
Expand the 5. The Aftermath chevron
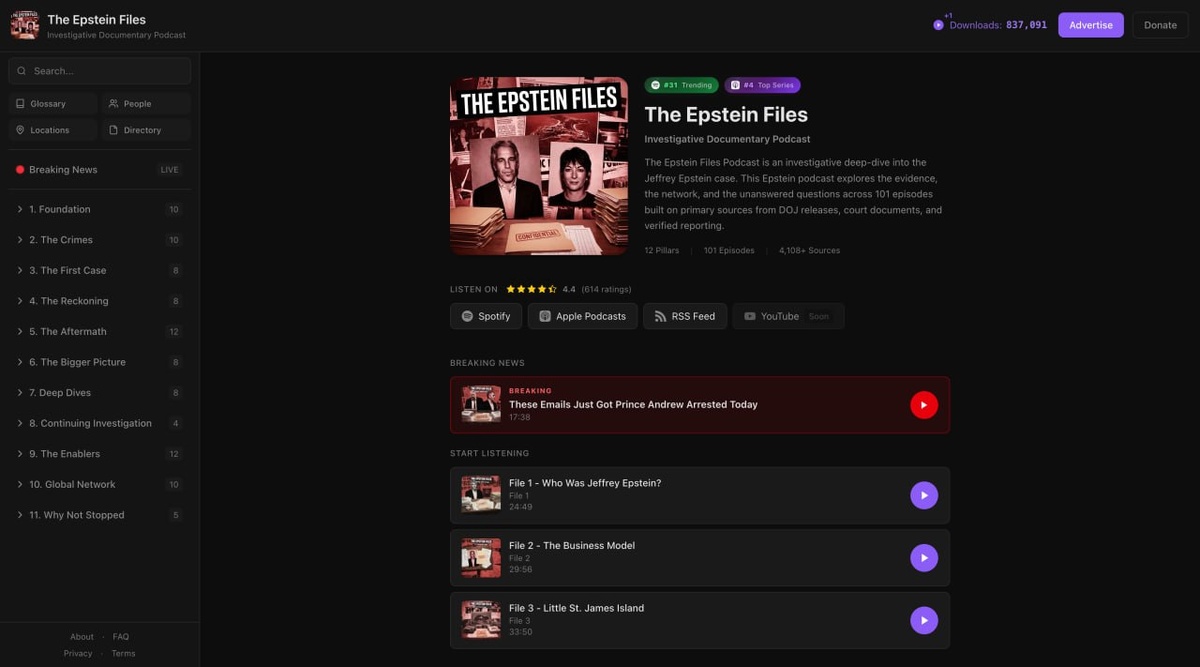coord(20,332)
